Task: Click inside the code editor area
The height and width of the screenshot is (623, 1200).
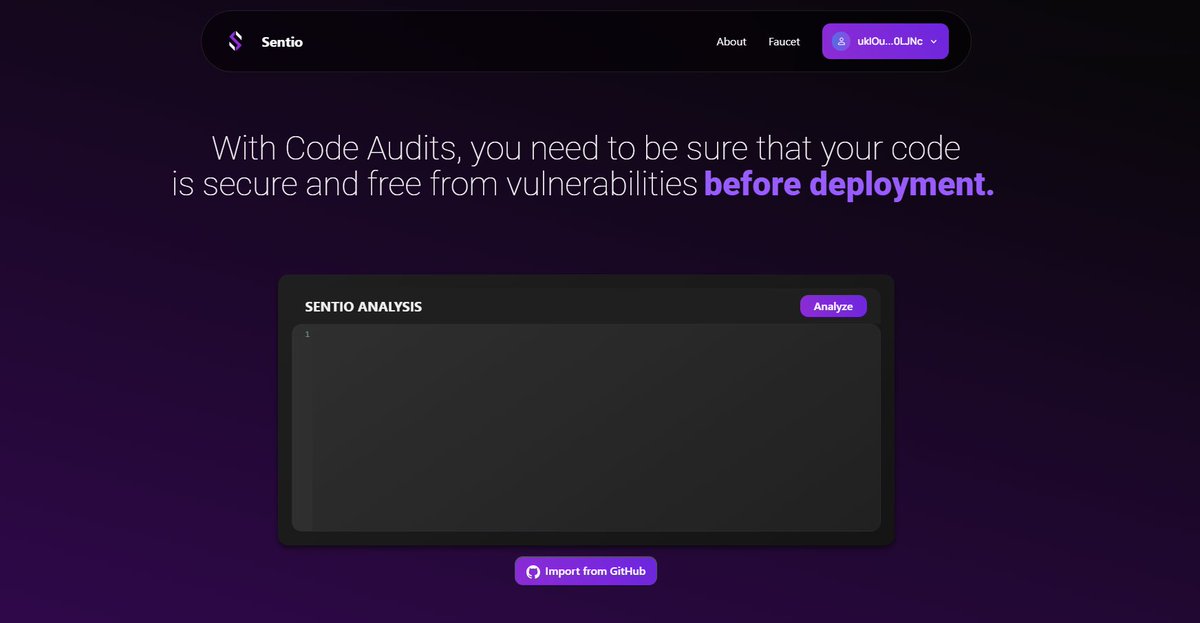Action: point(586,427)
